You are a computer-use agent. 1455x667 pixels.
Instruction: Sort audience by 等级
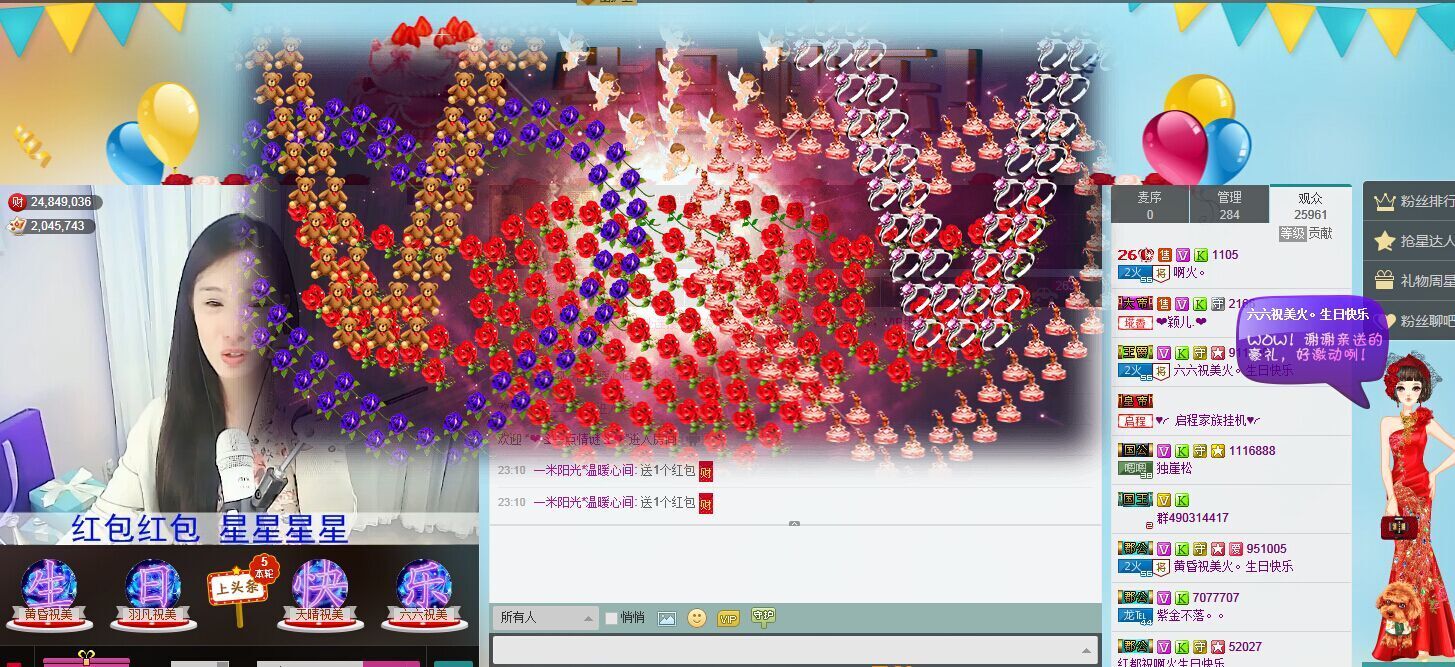point(1292,233)
